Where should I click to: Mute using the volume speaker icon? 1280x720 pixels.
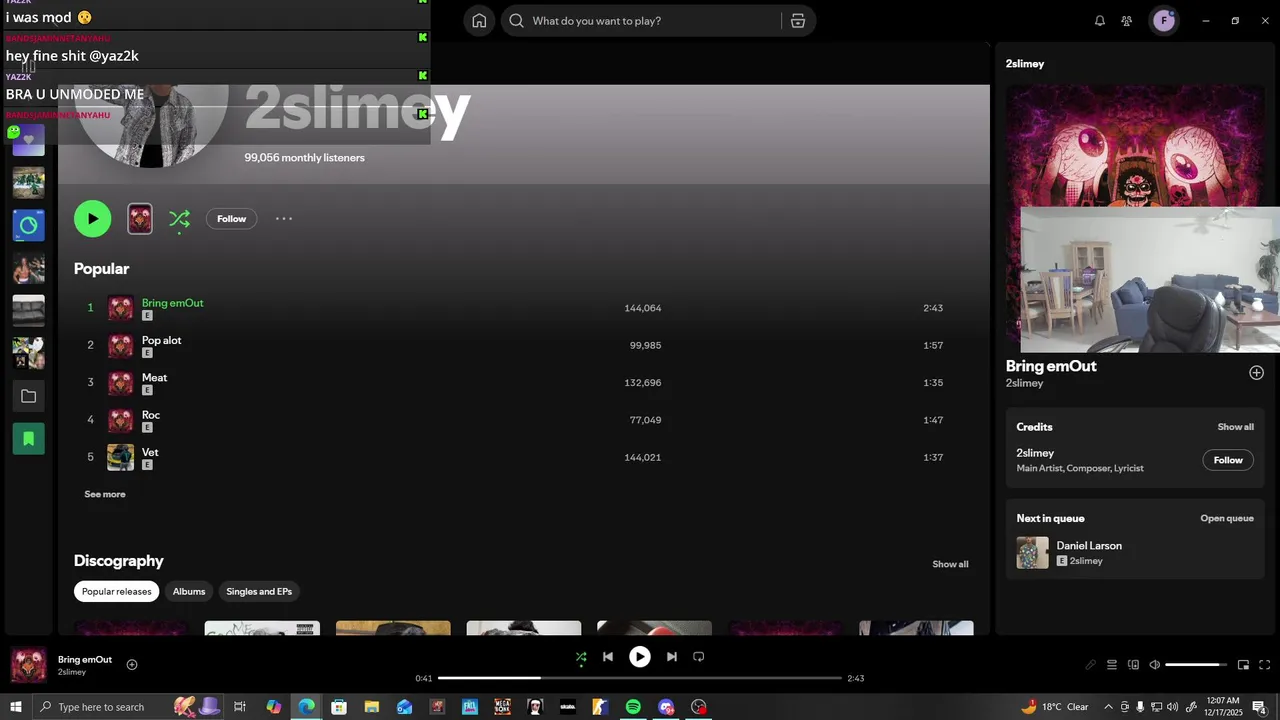point(1154,665)
